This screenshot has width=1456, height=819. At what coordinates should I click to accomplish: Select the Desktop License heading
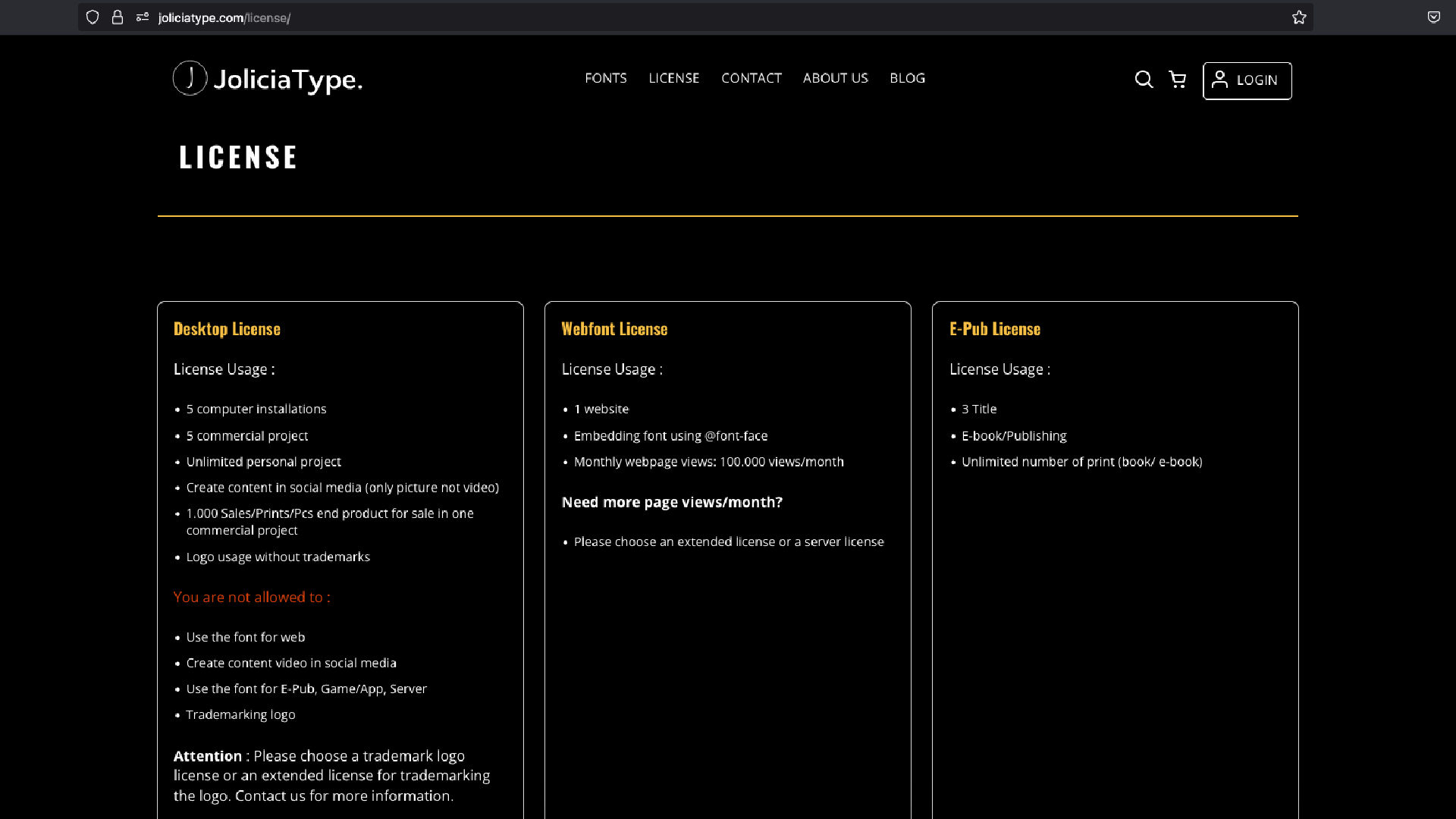click(227, 329)
